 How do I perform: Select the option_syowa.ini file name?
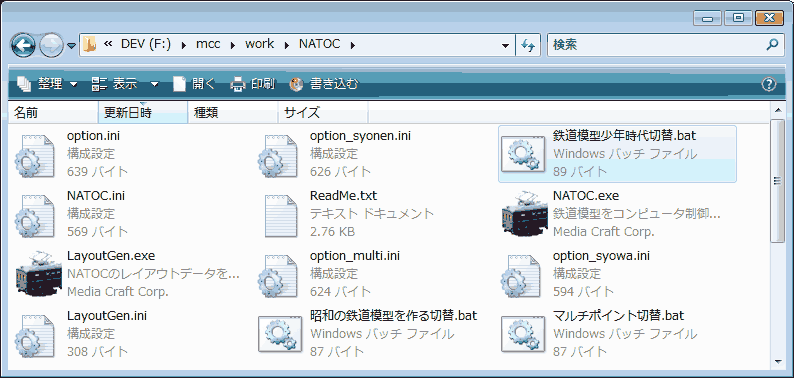click(x=601, y=256)
